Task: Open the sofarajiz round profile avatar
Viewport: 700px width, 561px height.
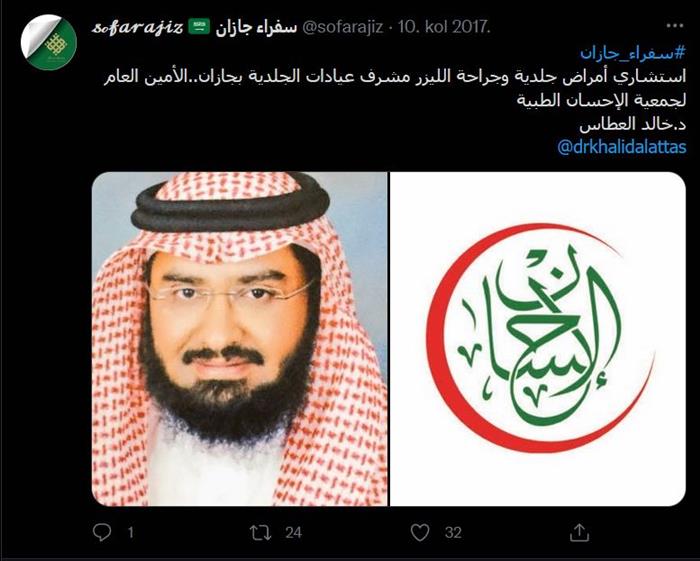Action: tap(49, 42)
